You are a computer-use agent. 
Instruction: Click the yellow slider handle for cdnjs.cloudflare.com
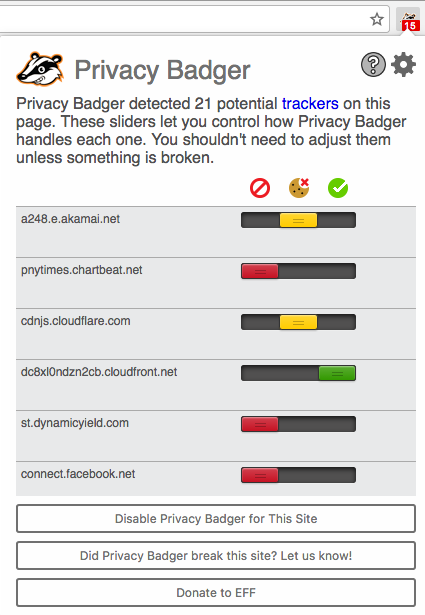tap(298, 322)
